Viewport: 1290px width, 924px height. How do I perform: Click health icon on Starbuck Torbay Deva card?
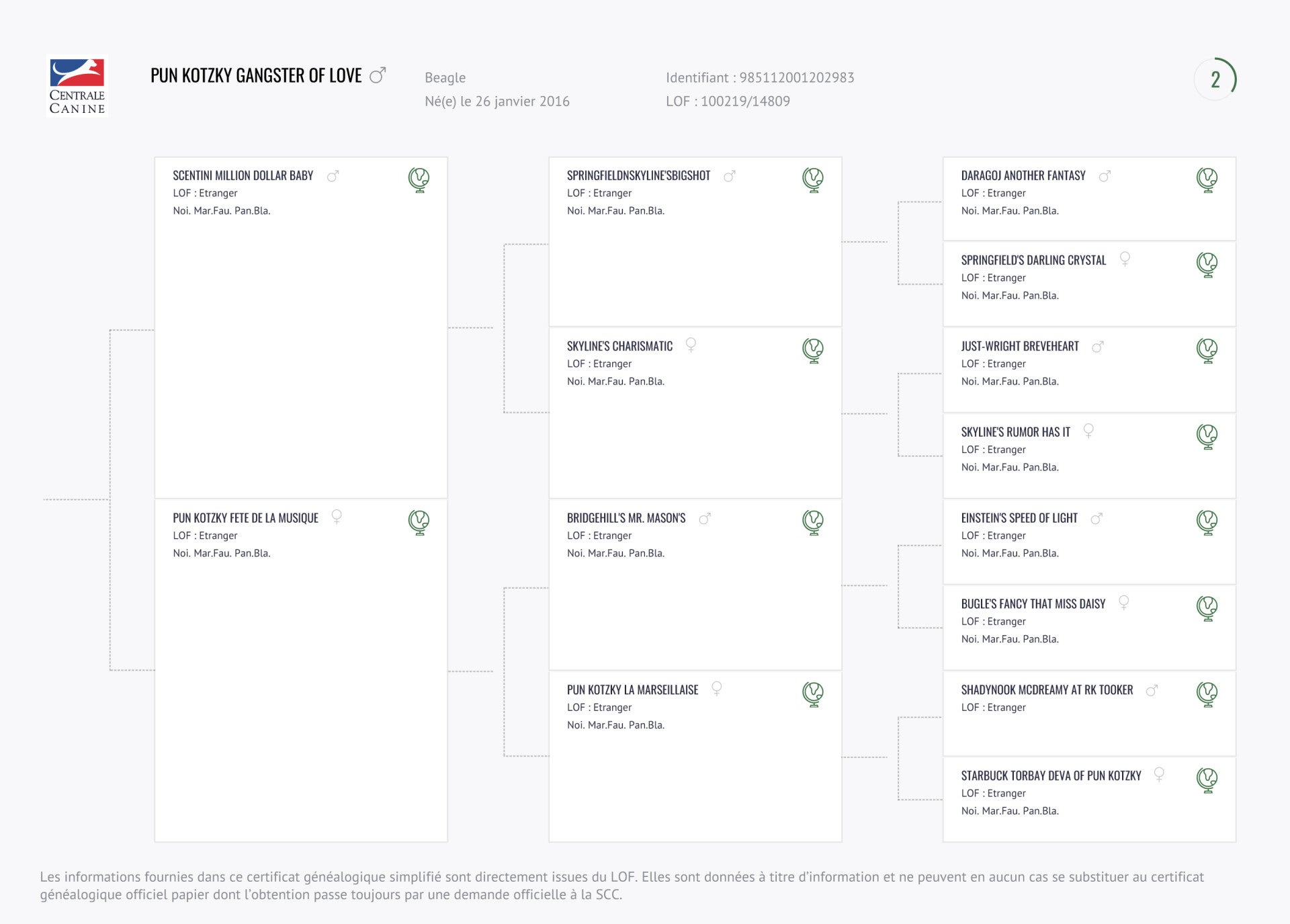coord(1207,780)
